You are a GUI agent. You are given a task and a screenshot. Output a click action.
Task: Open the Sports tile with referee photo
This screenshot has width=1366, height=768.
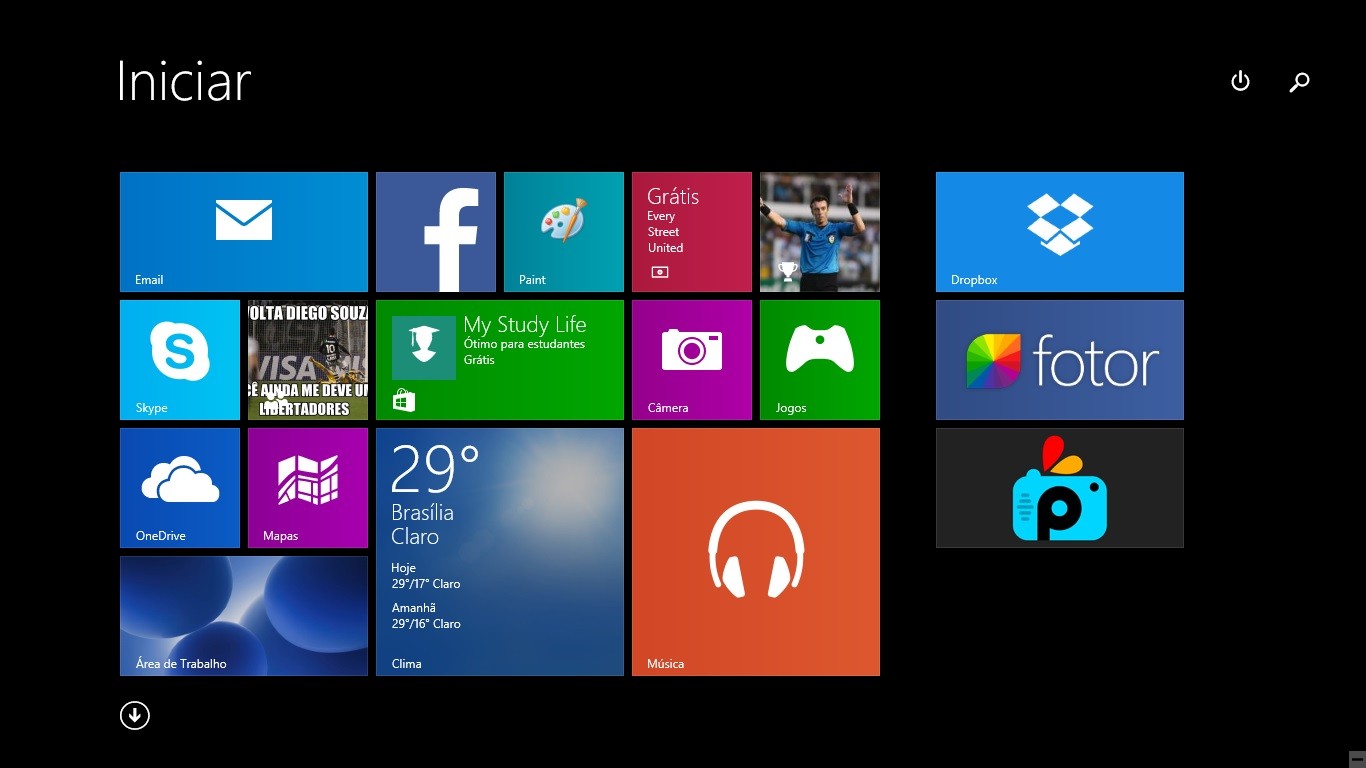pyautogui.click(x=820, y=232)
